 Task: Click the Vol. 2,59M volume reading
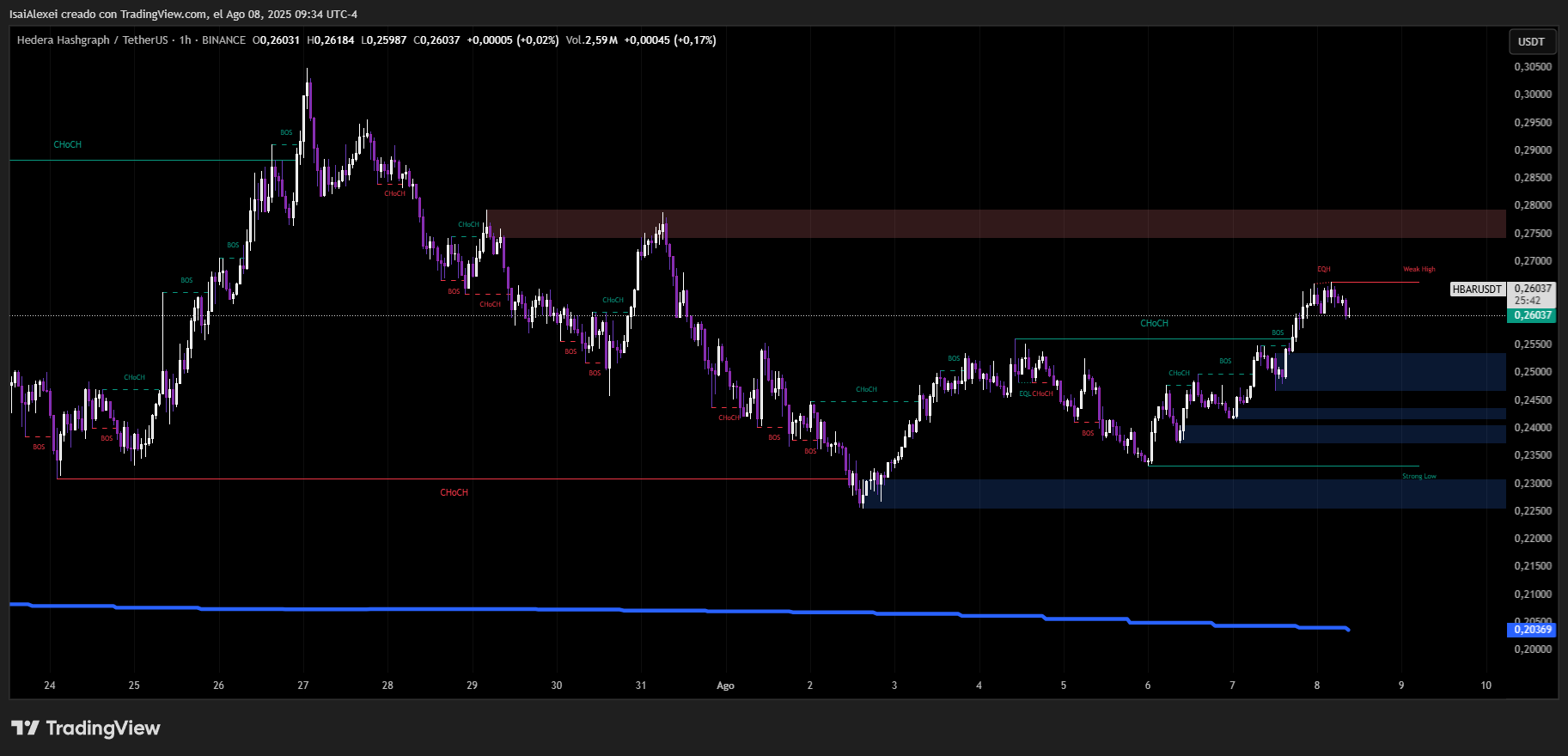[591, 40]
